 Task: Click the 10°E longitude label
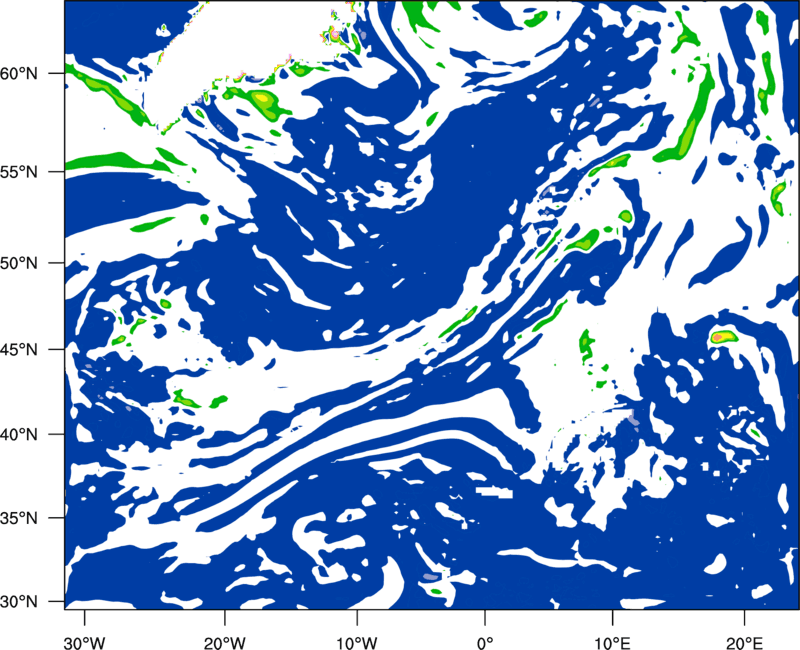(612, 642)
